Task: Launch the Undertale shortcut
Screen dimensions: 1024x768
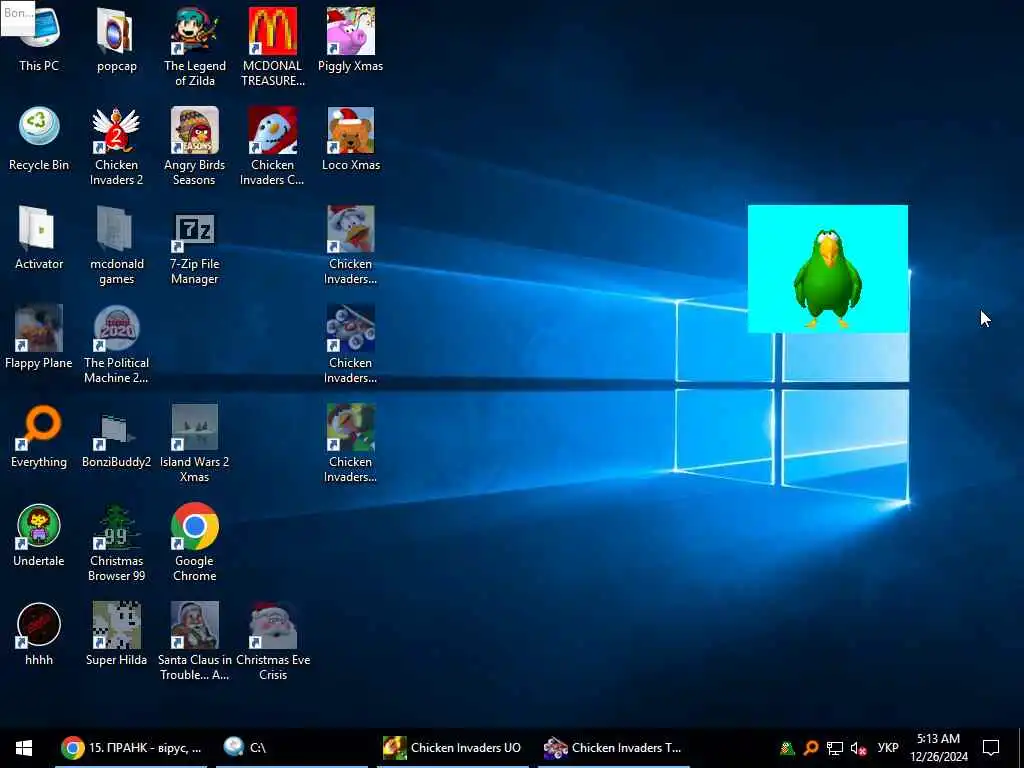Action: pos(39,536)
